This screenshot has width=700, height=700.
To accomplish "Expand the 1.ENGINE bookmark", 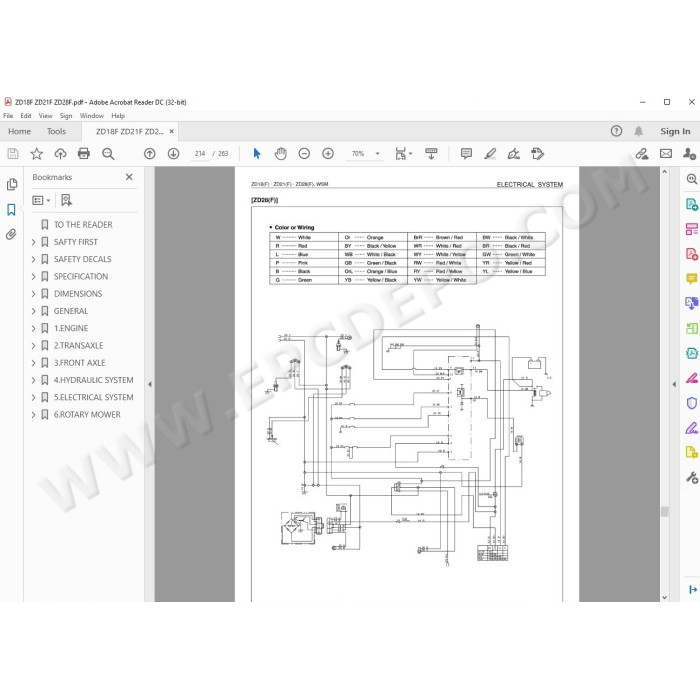I will click(33, 329).
